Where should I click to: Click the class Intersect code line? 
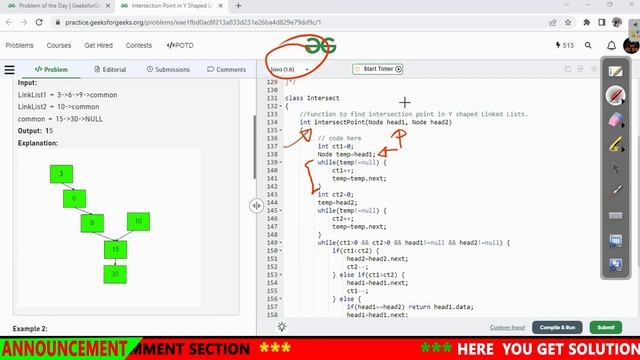click(x=312, y=98)
